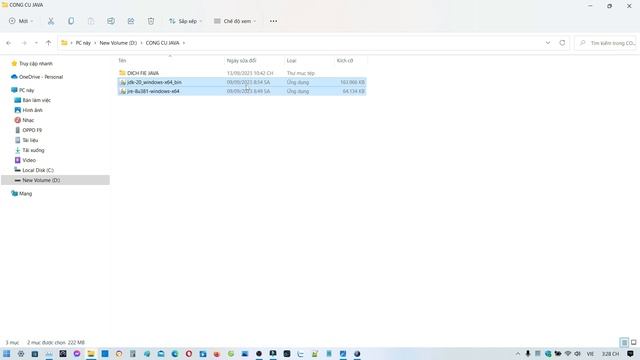The image size is (640, 360).
Task: Click the File Explorer icon on the taskbar
Action: click(x=91, y=353)
